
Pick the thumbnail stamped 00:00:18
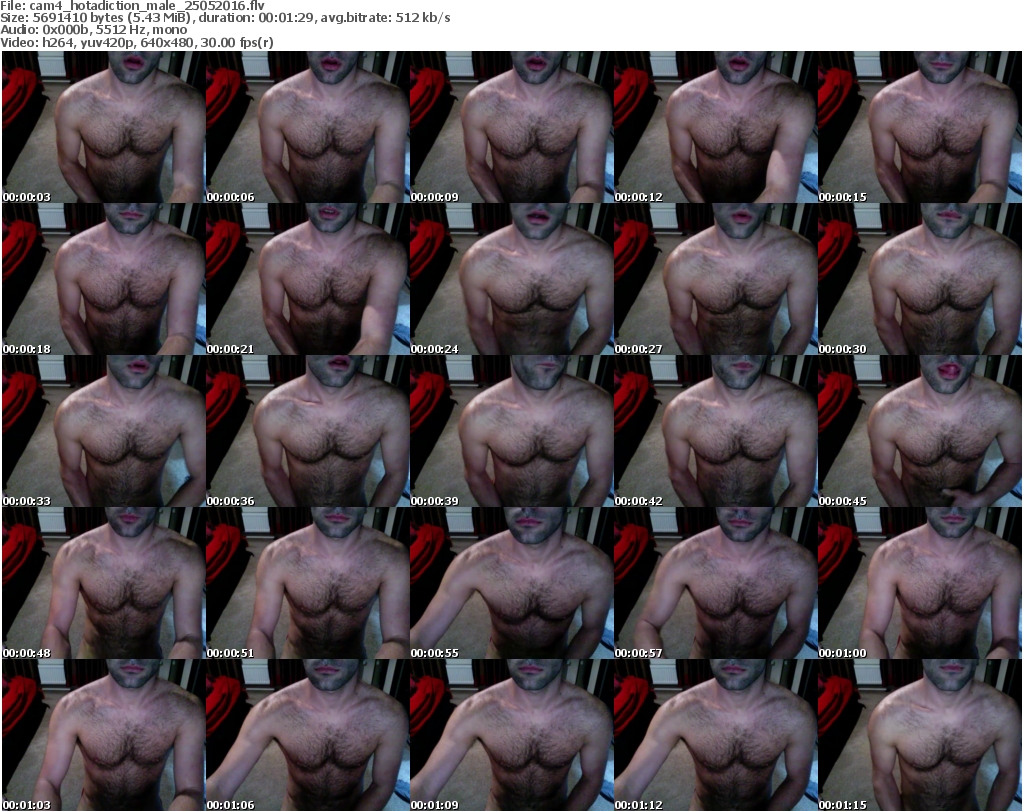104,279
